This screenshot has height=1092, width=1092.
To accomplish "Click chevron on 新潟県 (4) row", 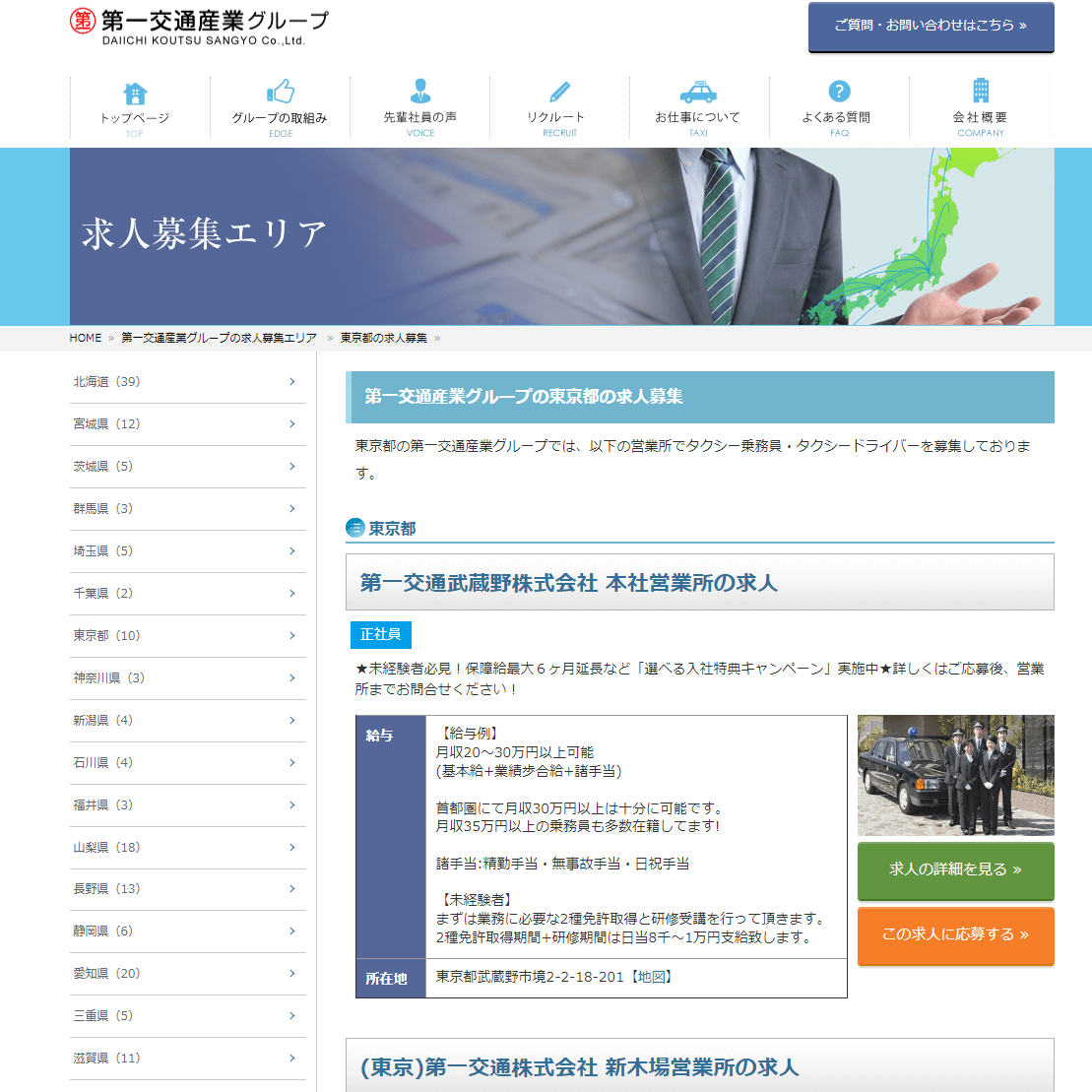I will tap(292, 721).
